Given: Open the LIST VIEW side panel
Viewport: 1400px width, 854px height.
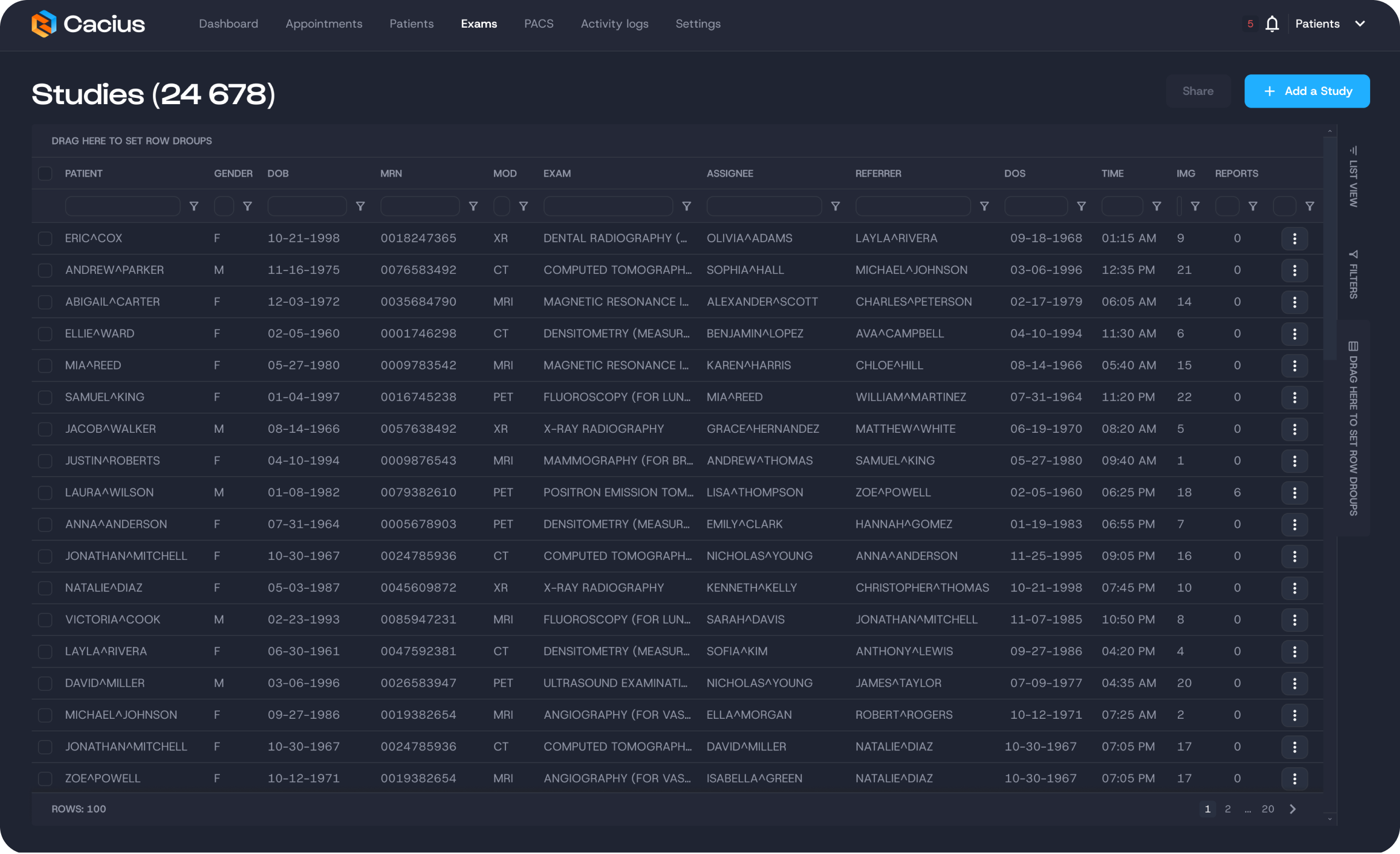Looking at the screenshot, I should click(1353, 177).
